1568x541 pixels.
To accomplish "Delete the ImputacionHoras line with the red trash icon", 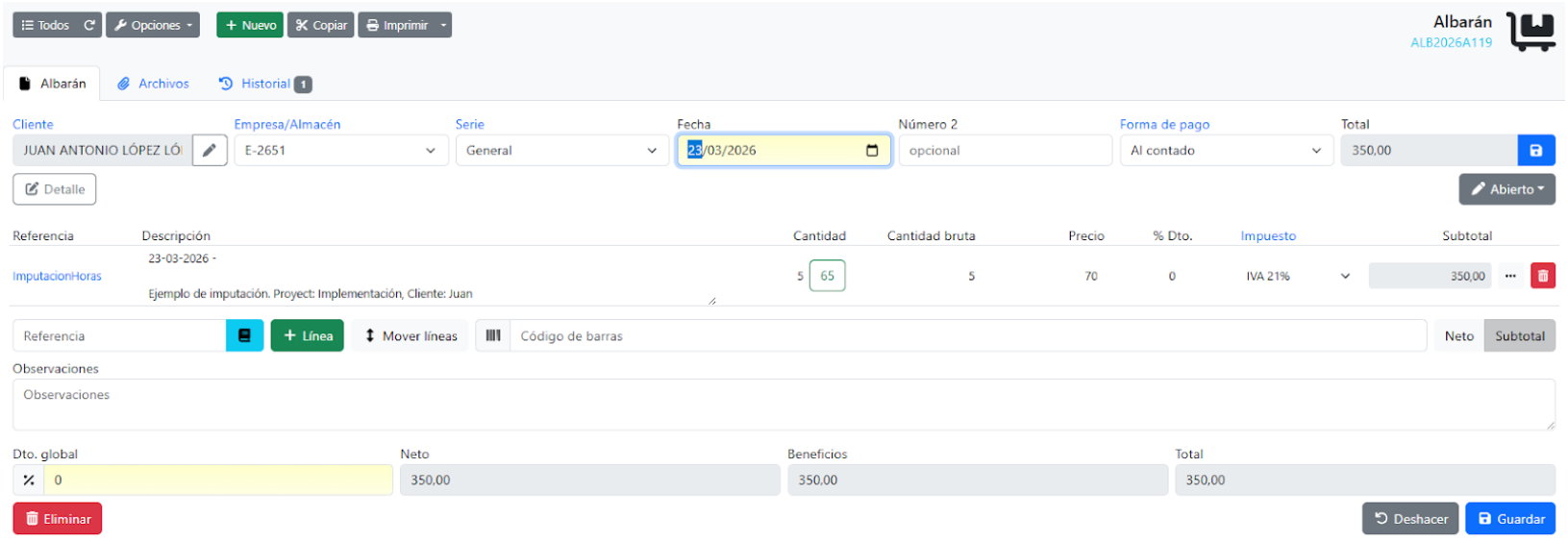I will point(1542,276).
